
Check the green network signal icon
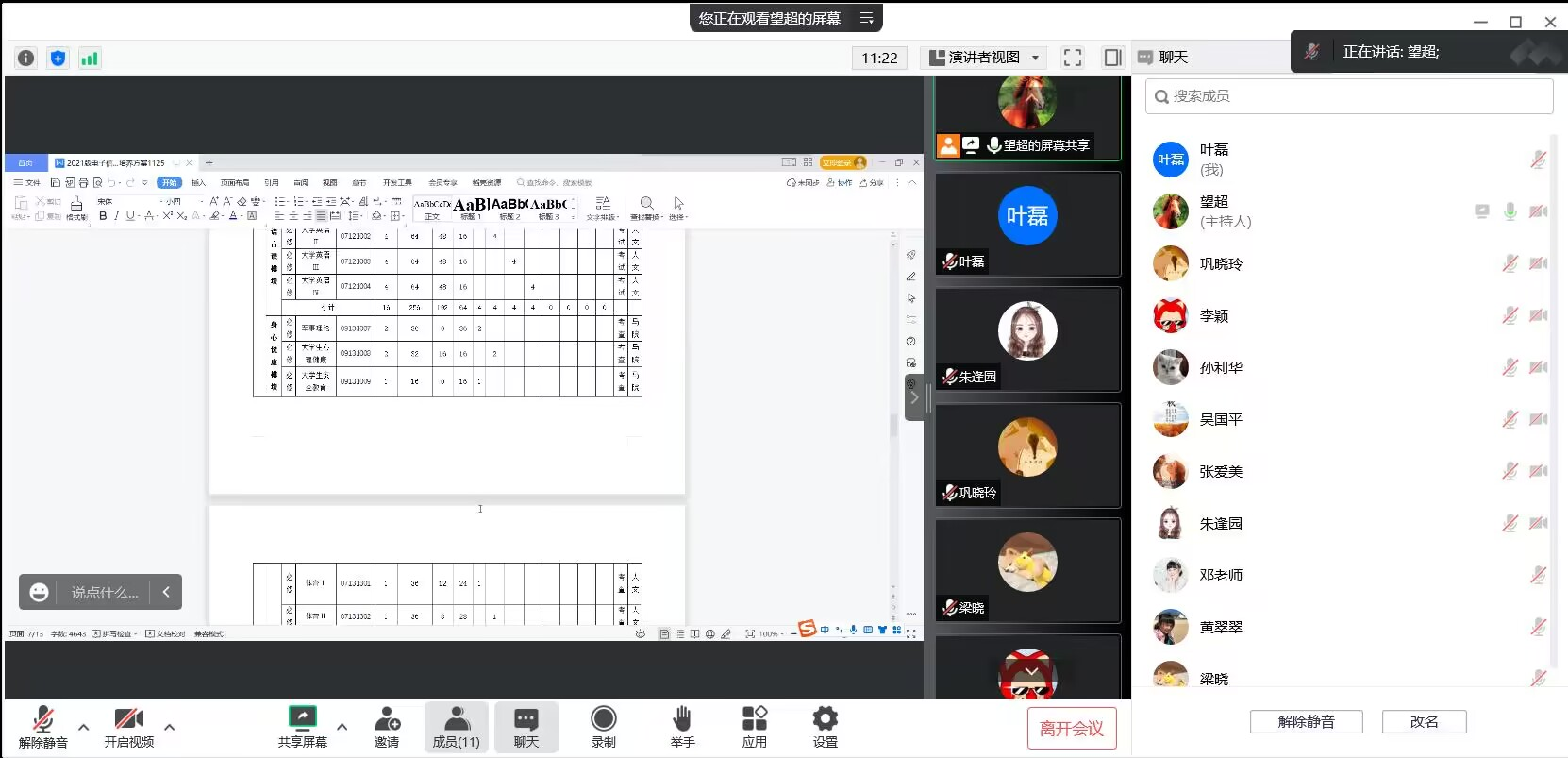[90, 58]
